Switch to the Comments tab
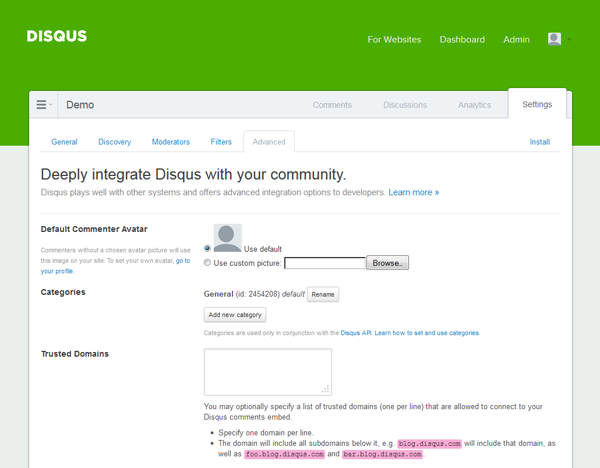This screenshot has height=468, width=600. tap(332, 105)
